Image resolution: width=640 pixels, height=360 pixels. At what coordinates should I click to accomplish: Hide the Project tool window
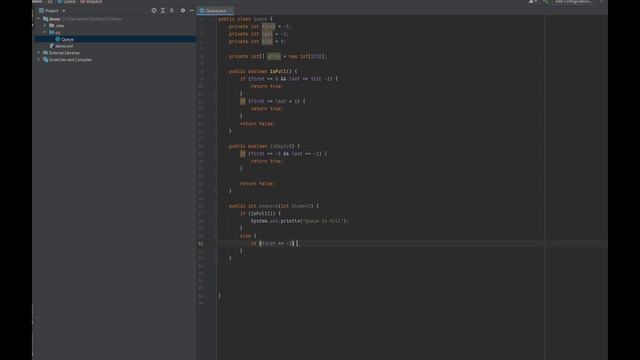192,11
